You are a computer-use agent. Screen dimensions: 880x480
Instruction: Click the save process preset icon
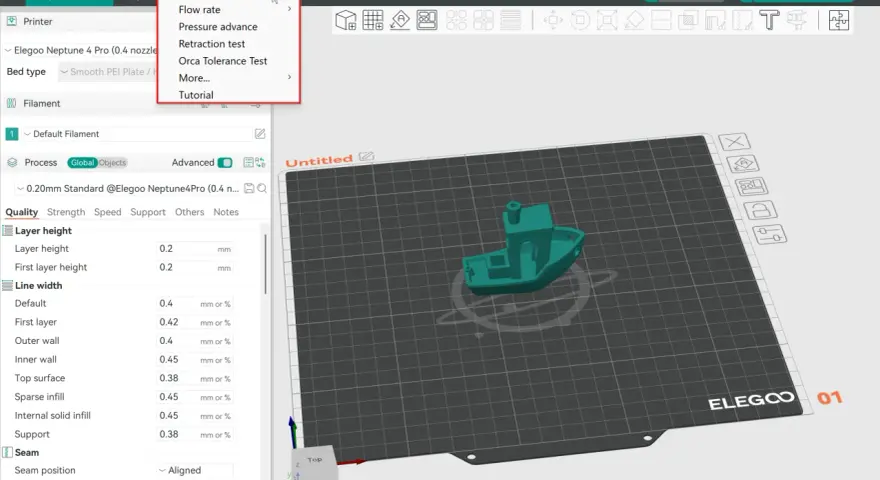249,189
